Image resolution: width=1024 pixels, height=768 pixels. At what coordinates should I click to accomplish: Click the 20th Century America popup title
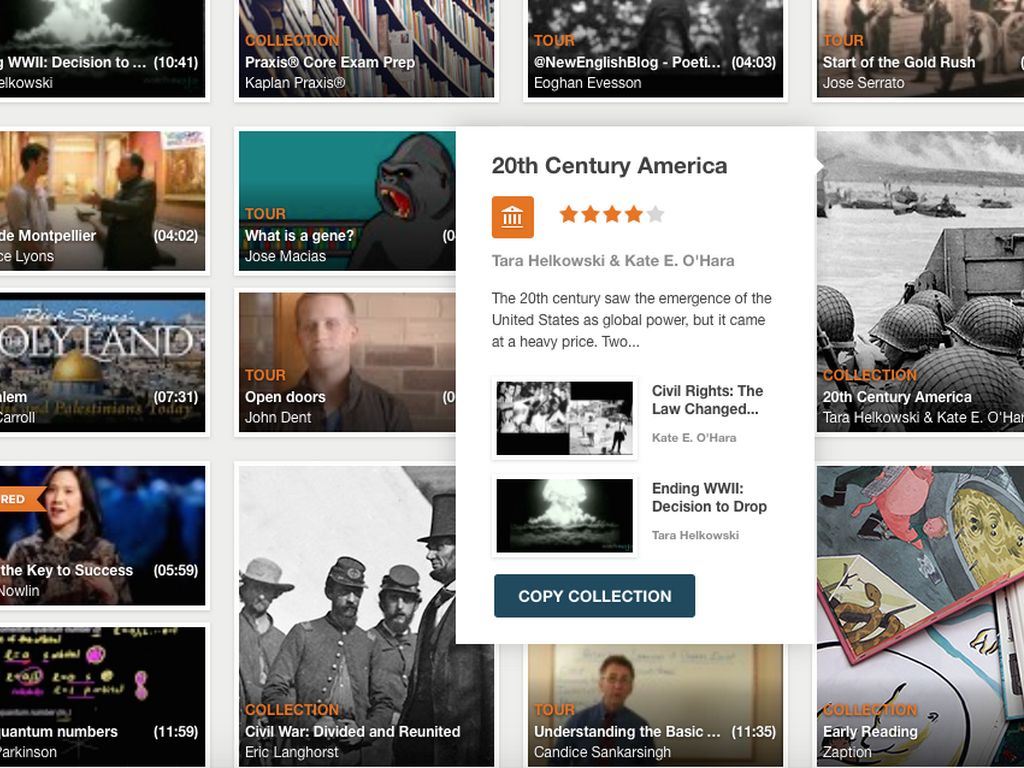click(609, 166)
